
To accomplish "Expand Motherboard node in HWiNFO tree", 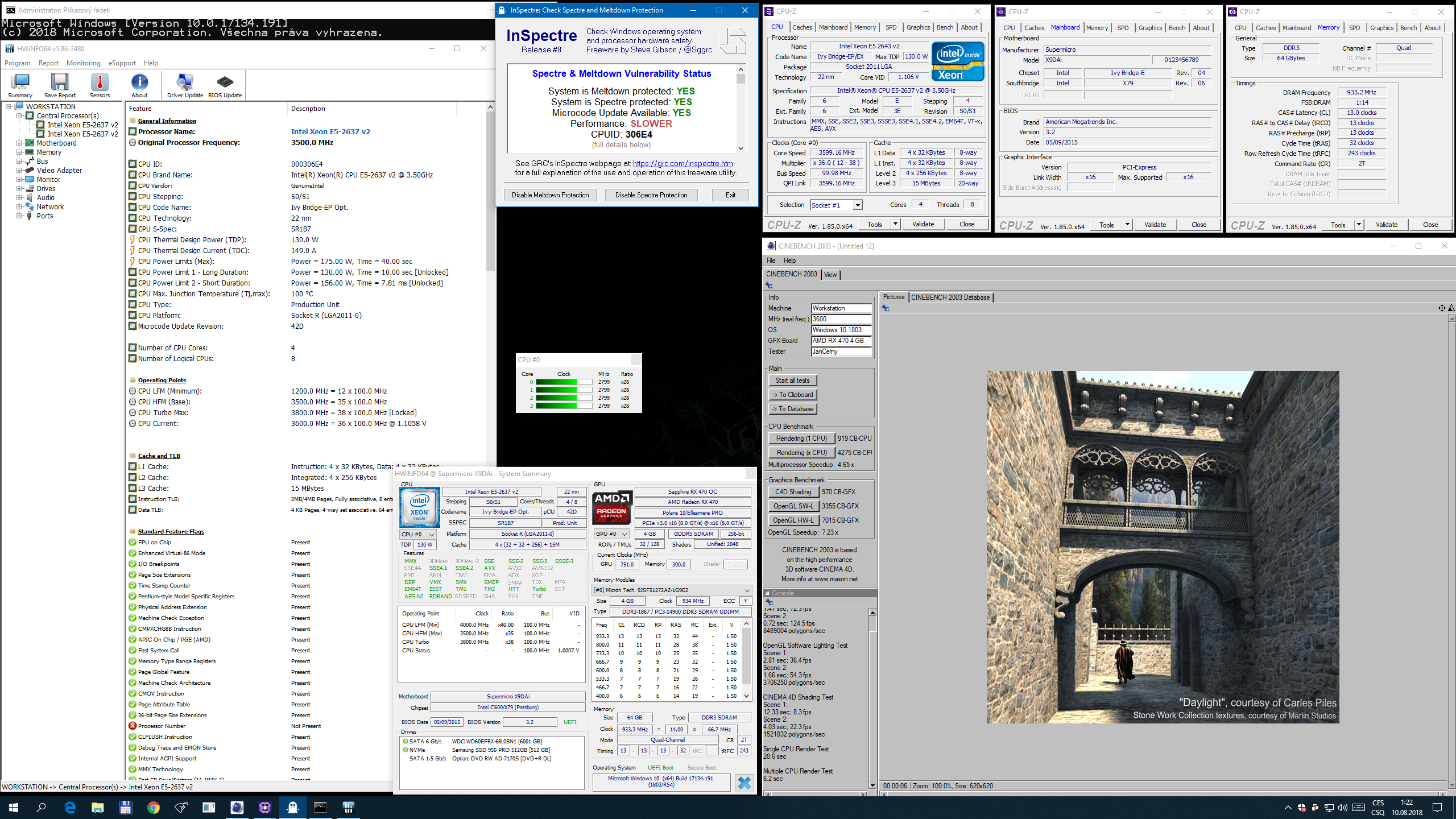I will point(19,143).
